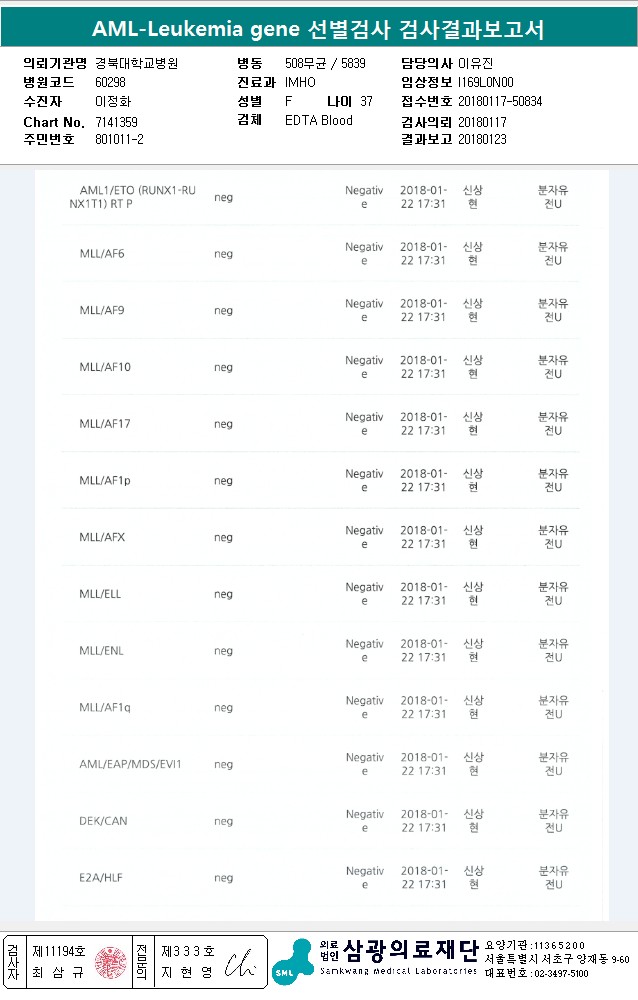This screenshot has width=638, height=1000.
Task: Click the AML/EAP/MDS/EVI1 test name
Action: pos(130,765)
